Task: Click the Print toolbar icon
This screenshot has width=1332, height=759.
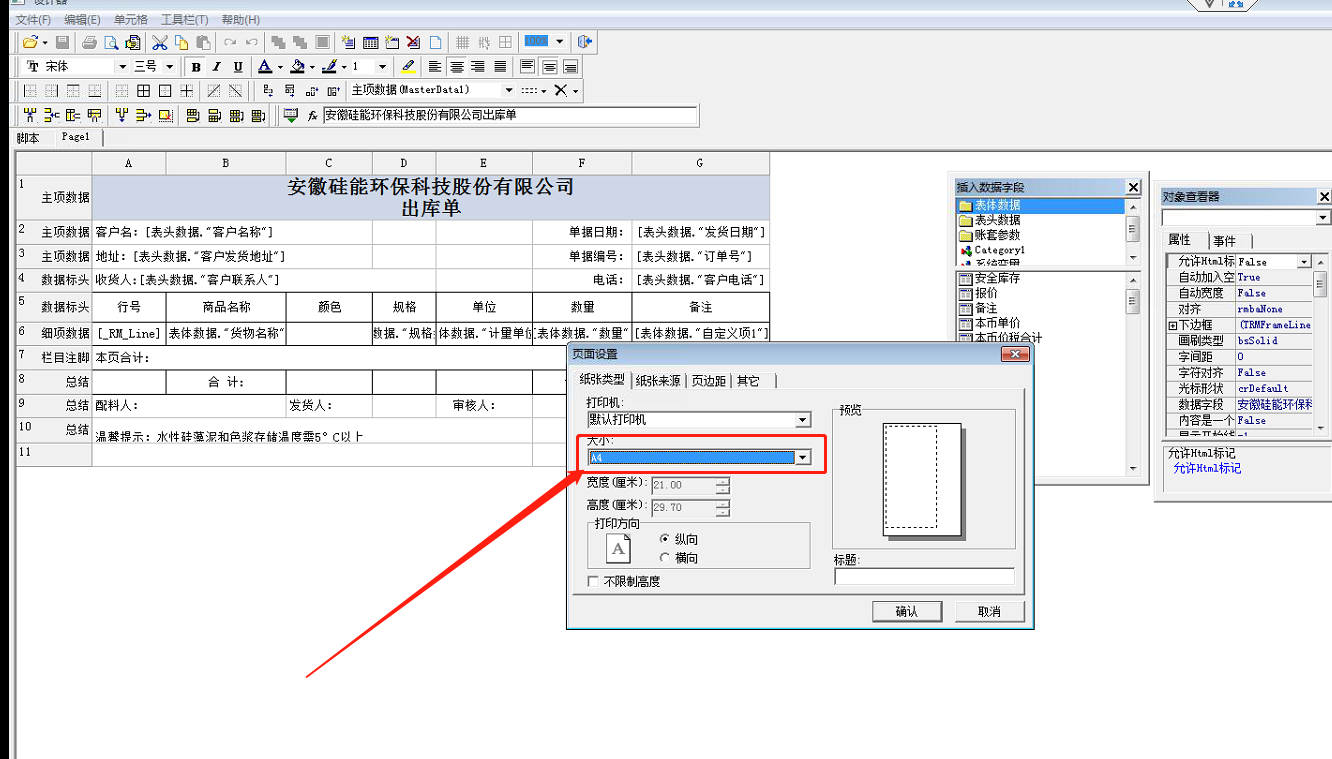Action: tap(89, 42)
